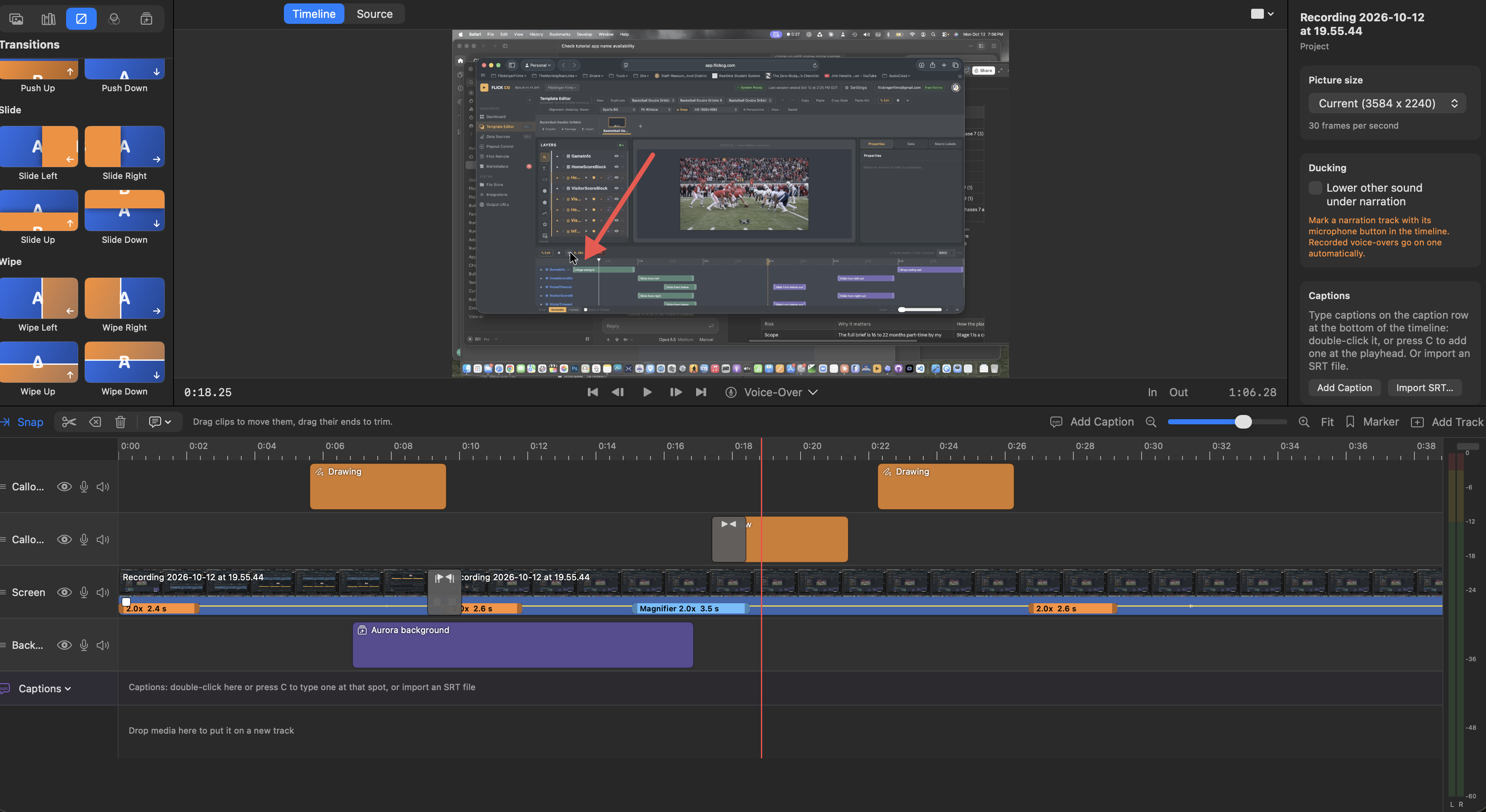Step forward one frame

click(x=676, y=392)
